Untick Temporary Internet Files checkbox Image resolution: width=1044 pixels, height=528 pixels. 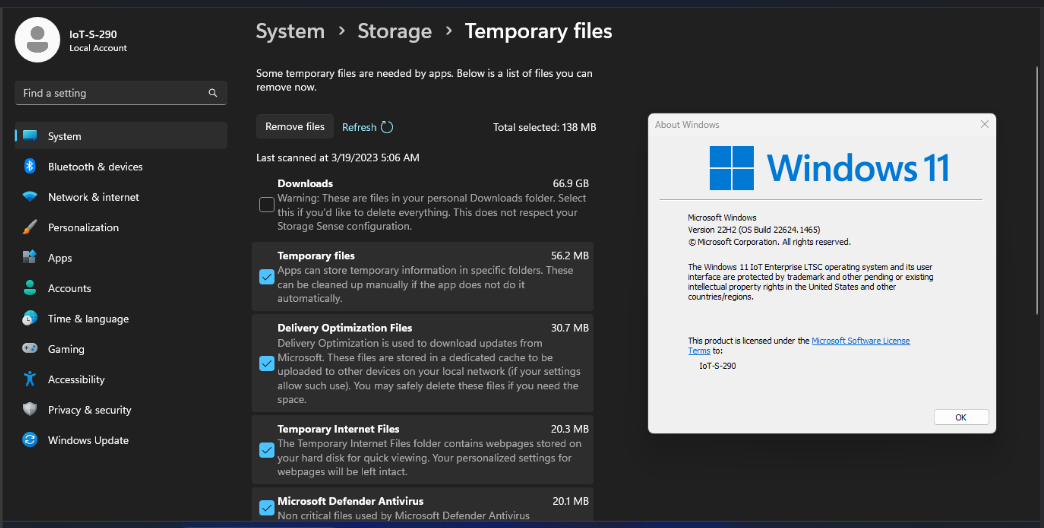coord(266,450)
